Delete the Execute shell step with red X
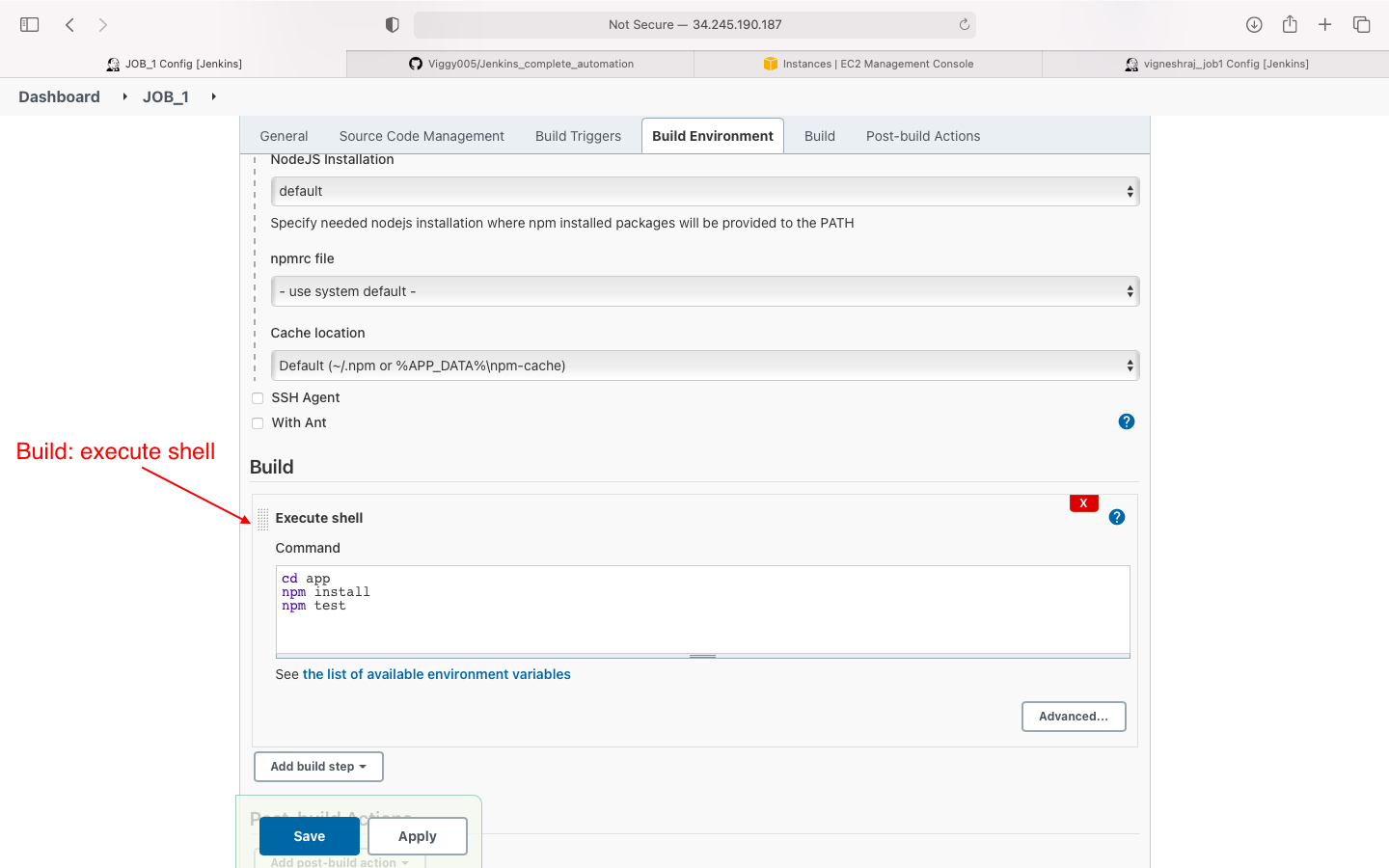Screen dimensions: 1389x868 click(x=1084, y=503)
